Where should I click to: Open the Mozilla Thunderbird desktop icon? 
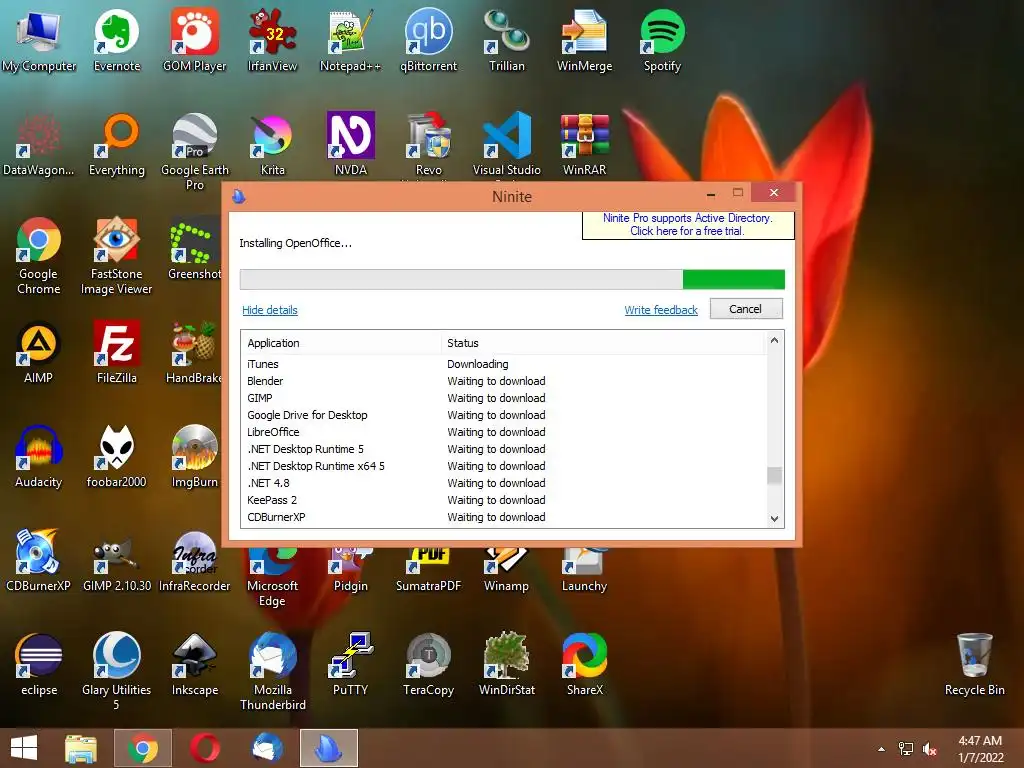click(272, 671)
